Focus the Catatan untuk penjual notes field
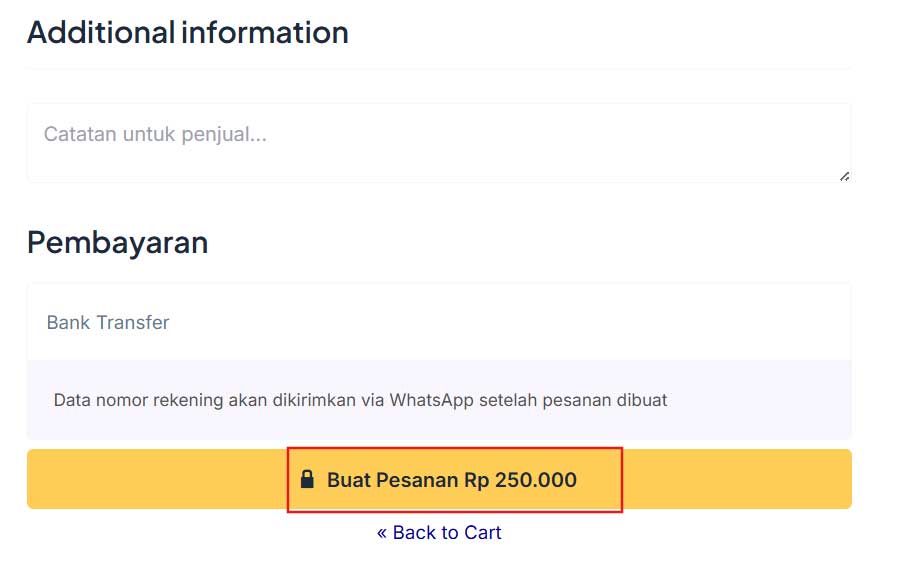 click(439, 143)
